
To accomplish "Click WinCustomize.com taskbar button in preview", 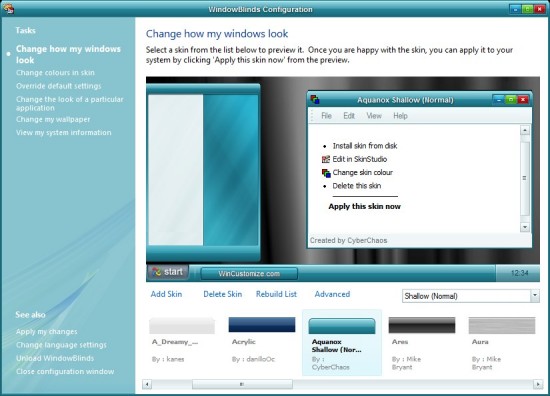I will 249,274.
